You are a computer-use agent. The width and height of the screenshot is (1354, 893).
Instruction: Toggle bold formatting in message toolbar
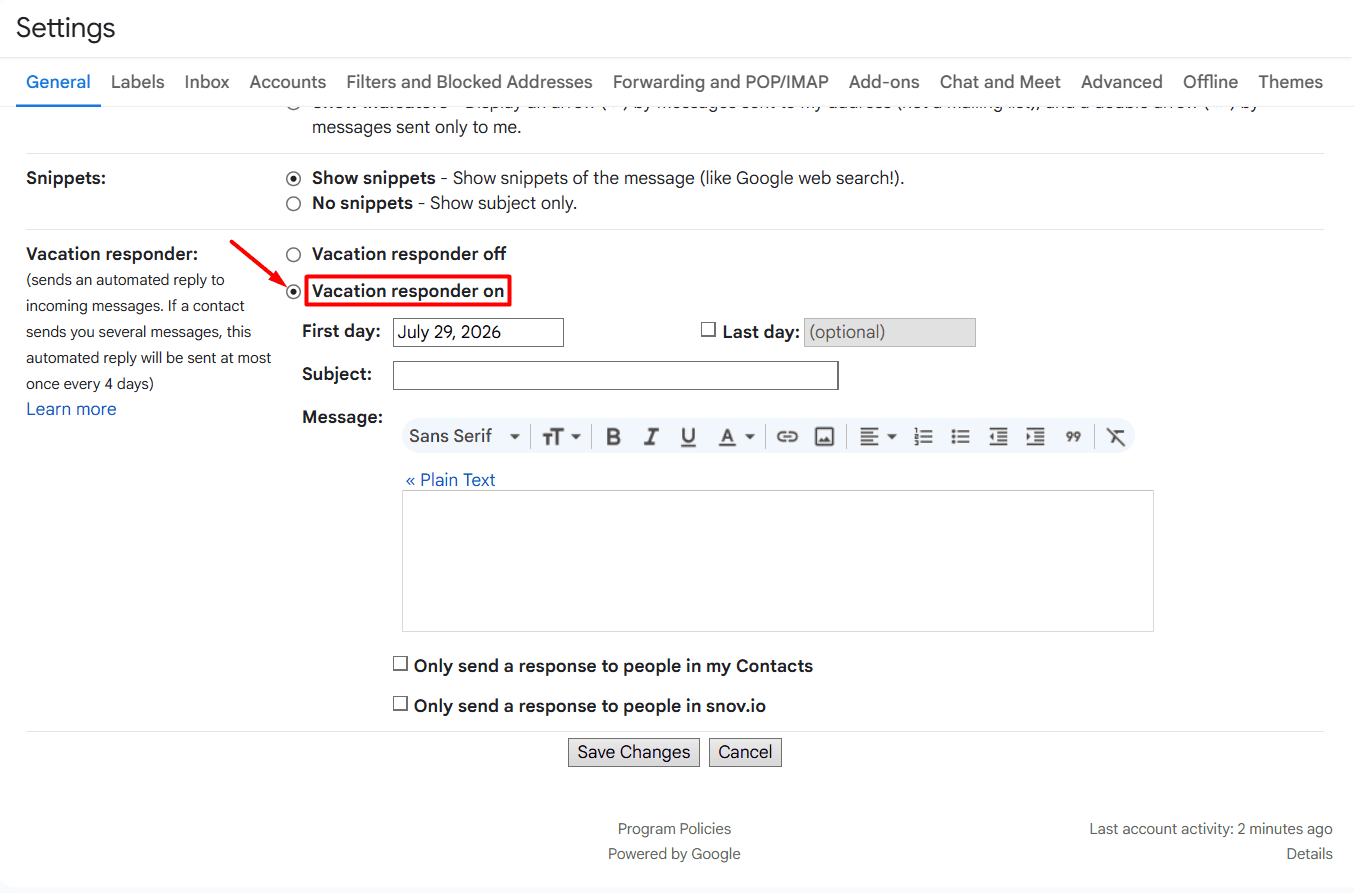pyautogui.click(x=614, y=436)
